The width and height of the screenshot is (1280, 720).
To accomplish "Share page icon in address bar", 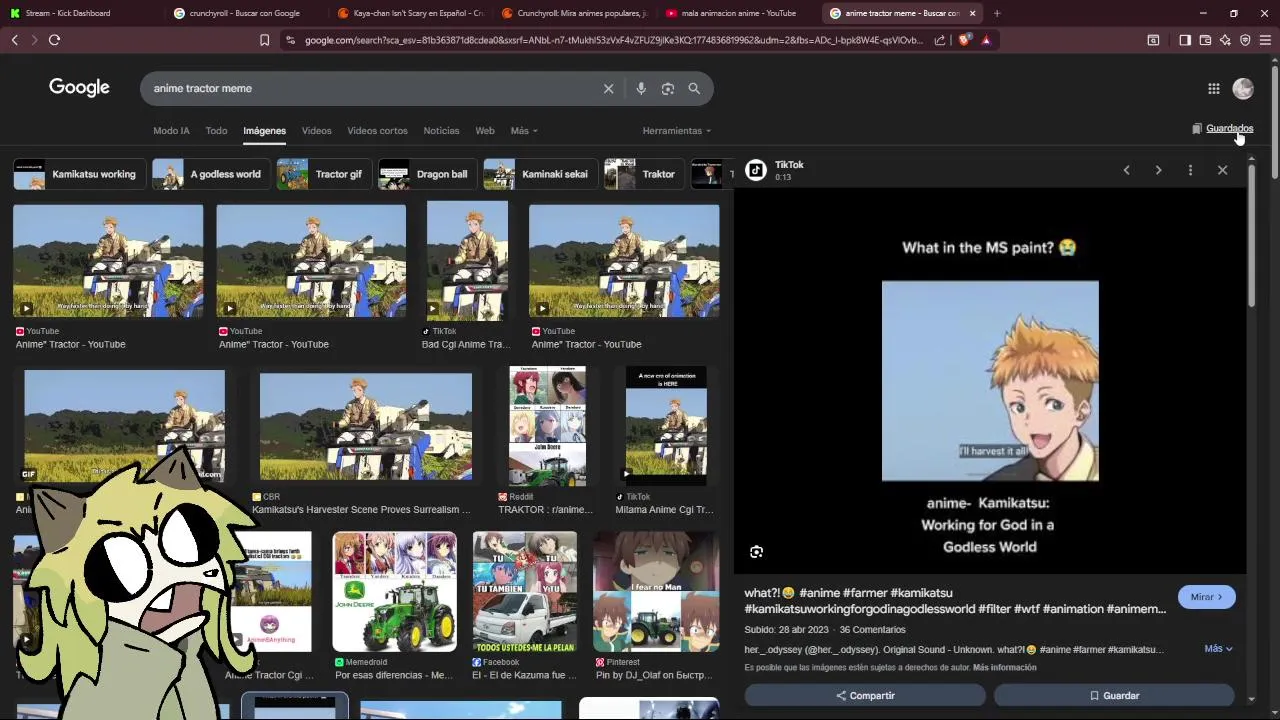I will [x=940, y=40].
